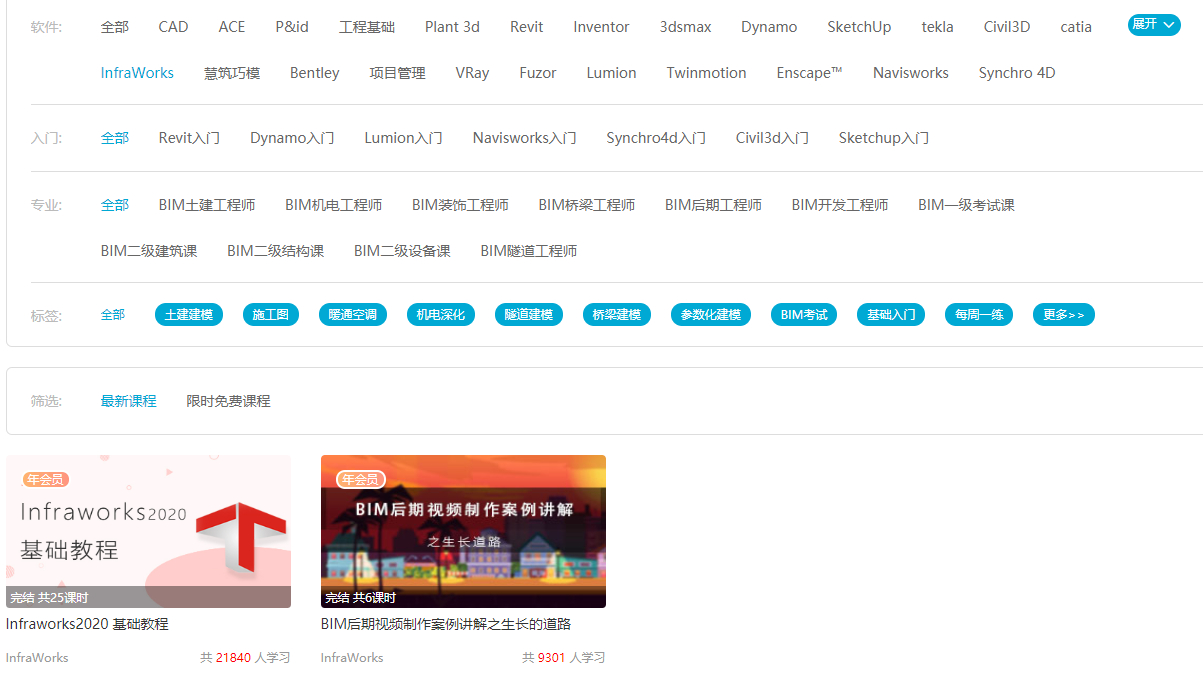
Task: Select 全部 in the 入门 row
Action: pos(115,138)
